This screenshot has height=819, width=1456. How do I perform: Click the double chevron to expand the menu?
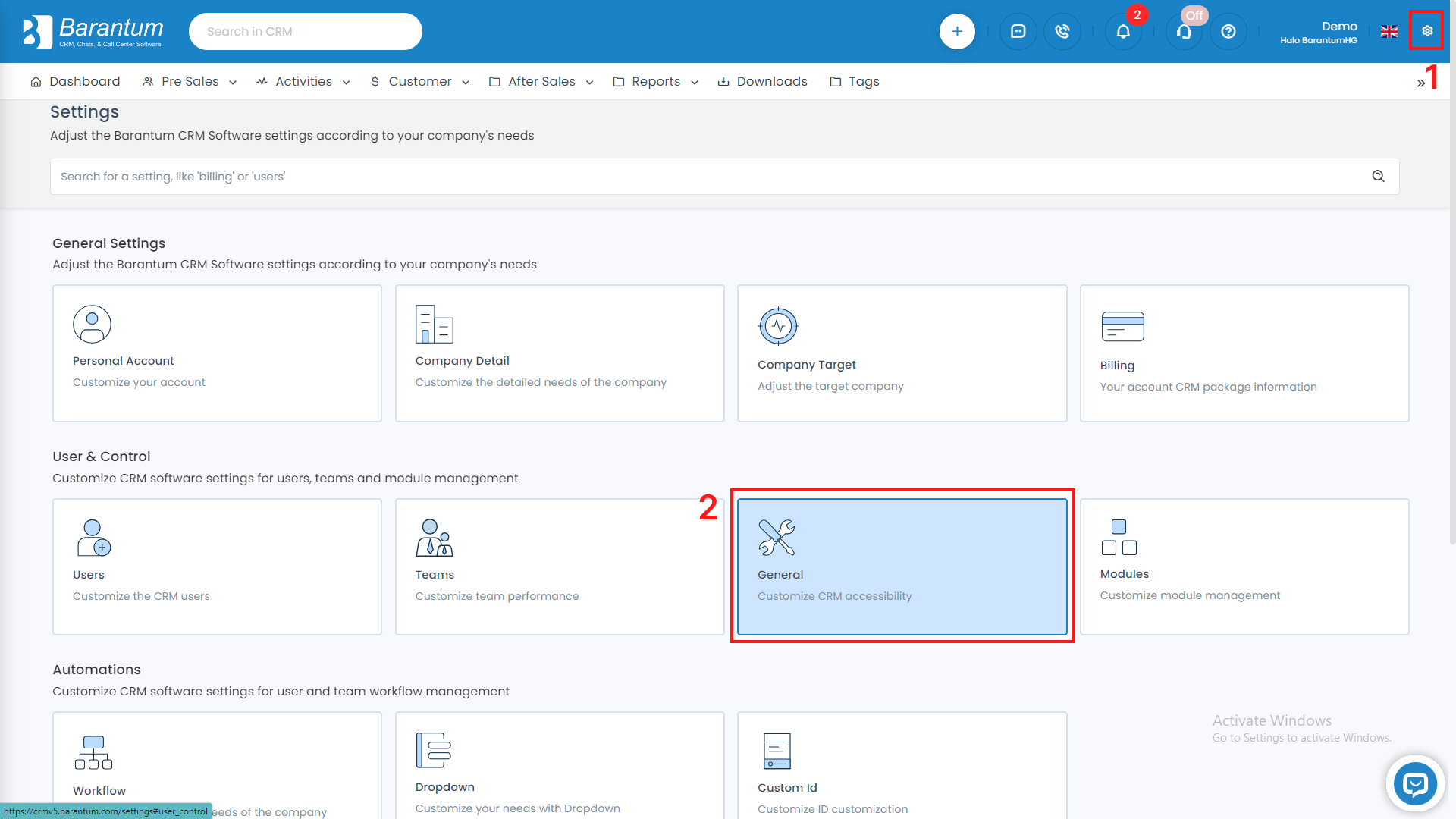point(1420,83)
